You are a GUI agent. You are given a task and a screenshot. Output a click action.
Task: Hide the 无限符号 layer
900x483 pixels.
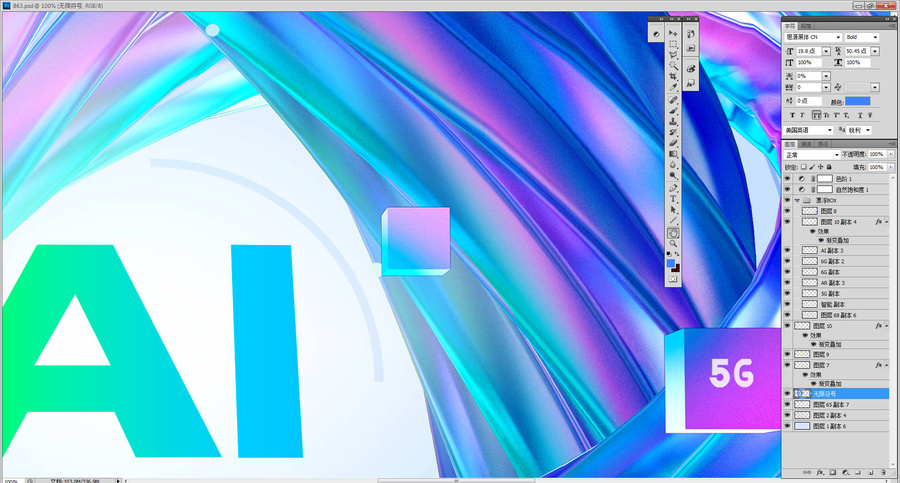pyautogui.click(x=788, y=394)
